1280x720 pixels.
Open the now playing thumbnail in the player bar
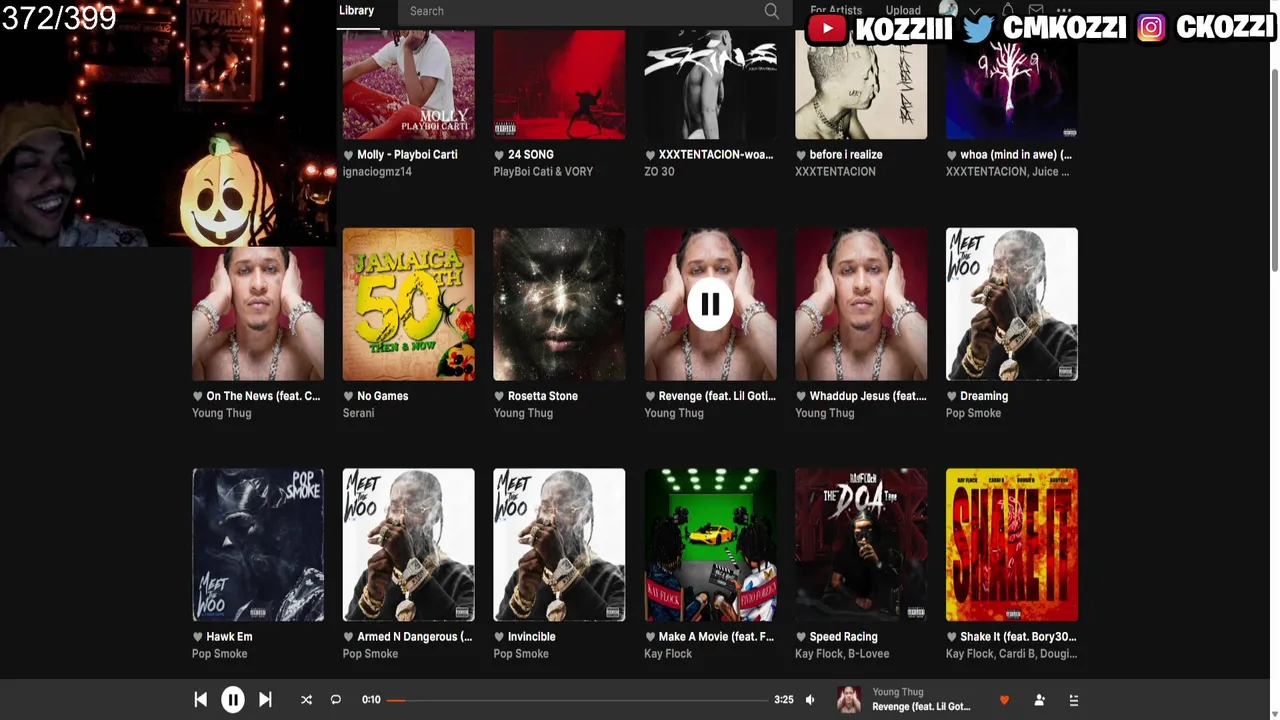click(x=849, y=700)
